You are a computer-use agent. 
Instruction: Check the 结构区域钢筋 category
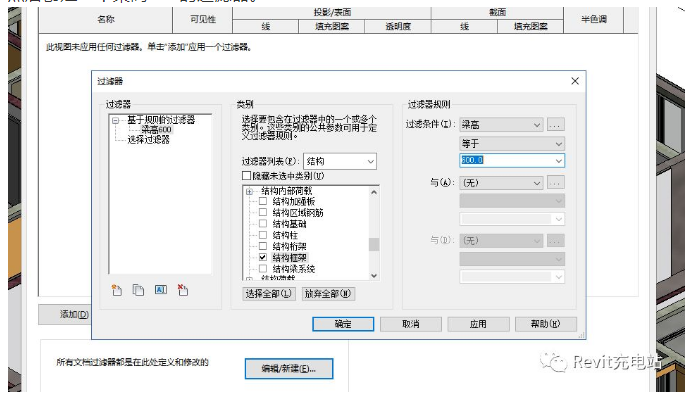coord(263,212)
